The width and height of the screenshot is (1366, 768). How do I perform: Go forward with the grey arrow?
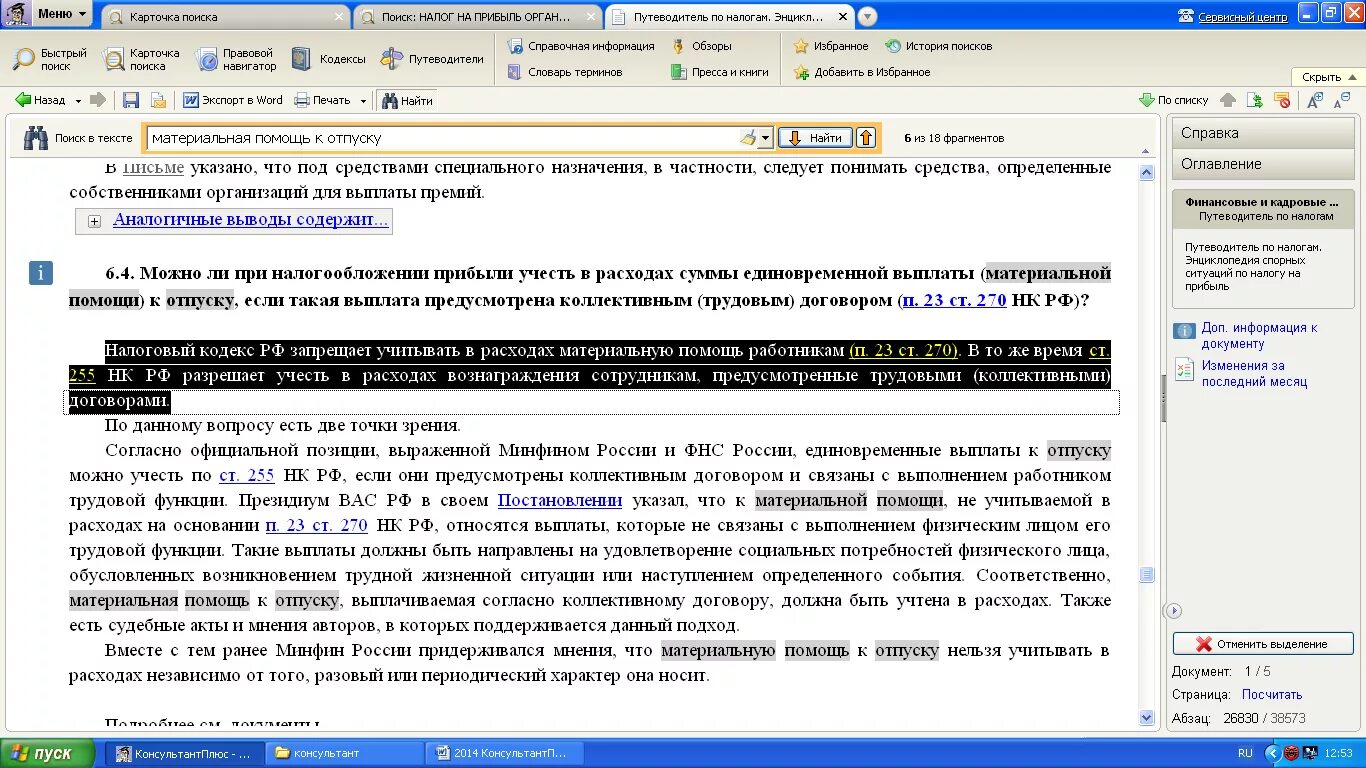[x=98, y=100]
